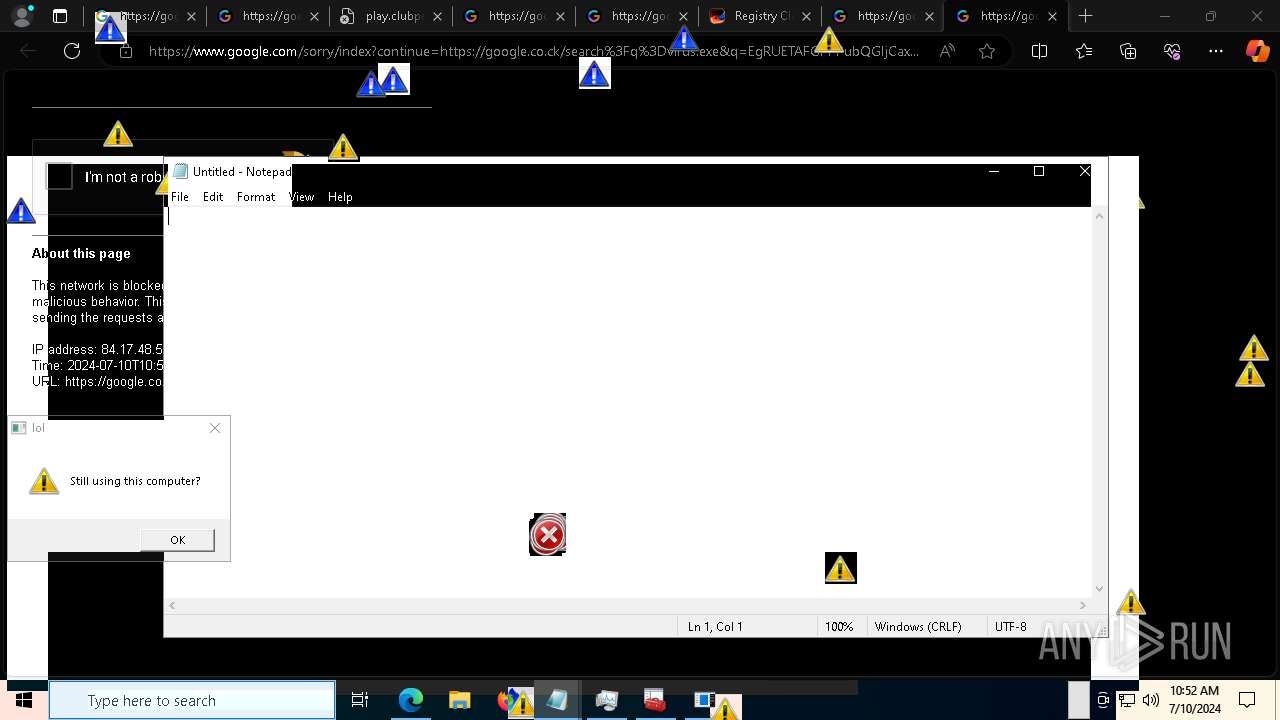Image resolution: width=1280 pixels, height=720 pixels.
Task: Open notification center icon
Action: [1247, 700]
